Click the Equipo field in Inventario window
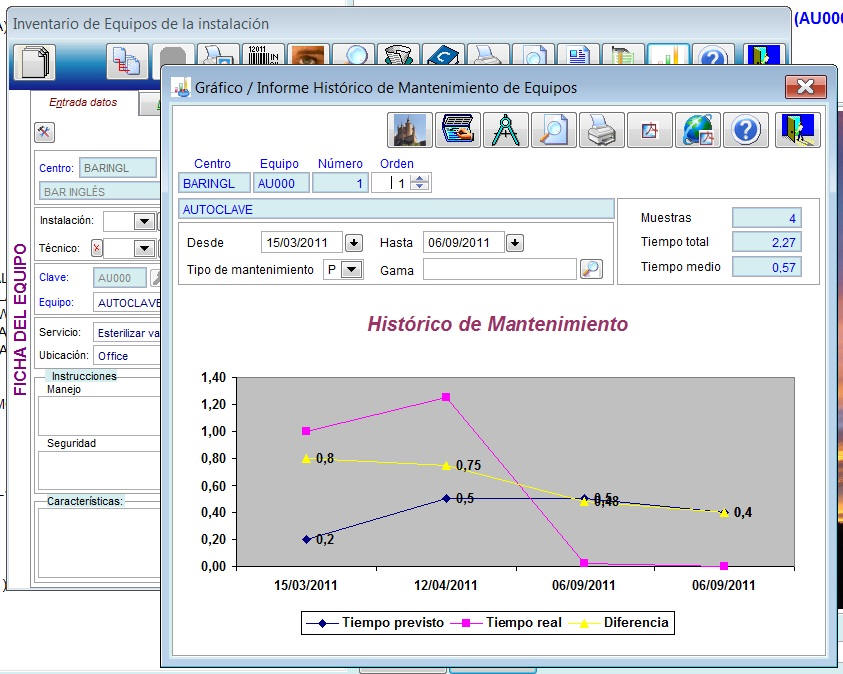Screen dimensions: 843x674 click(x=127, y=303)
